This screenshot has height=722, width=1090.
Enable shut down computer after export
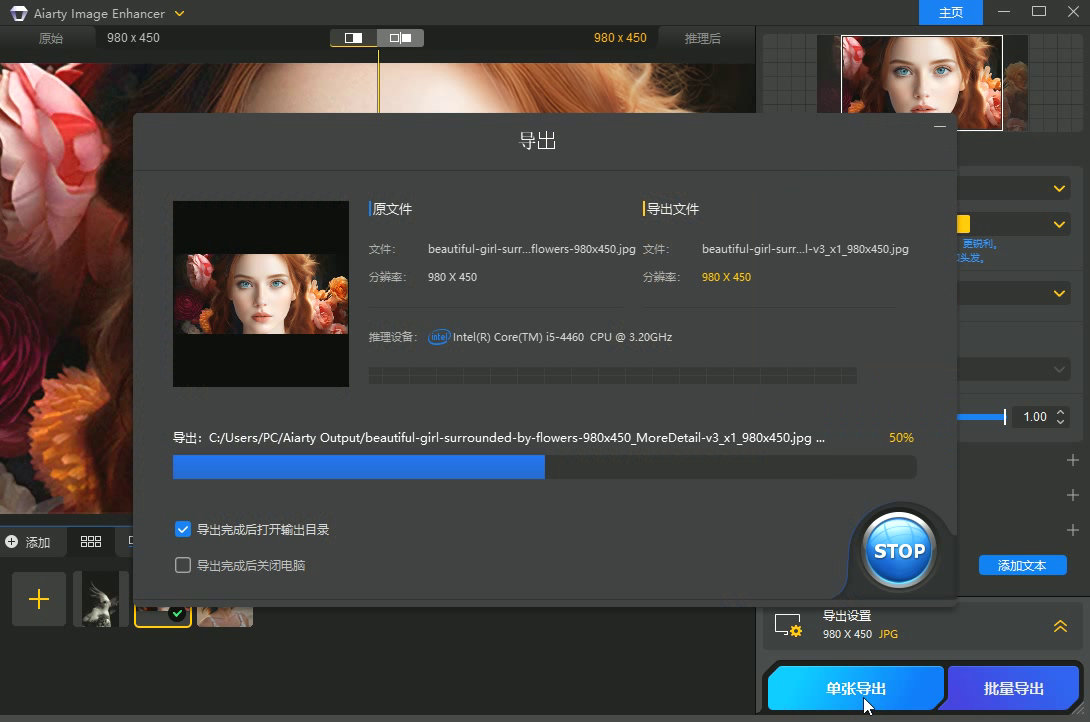coord(183,565)
